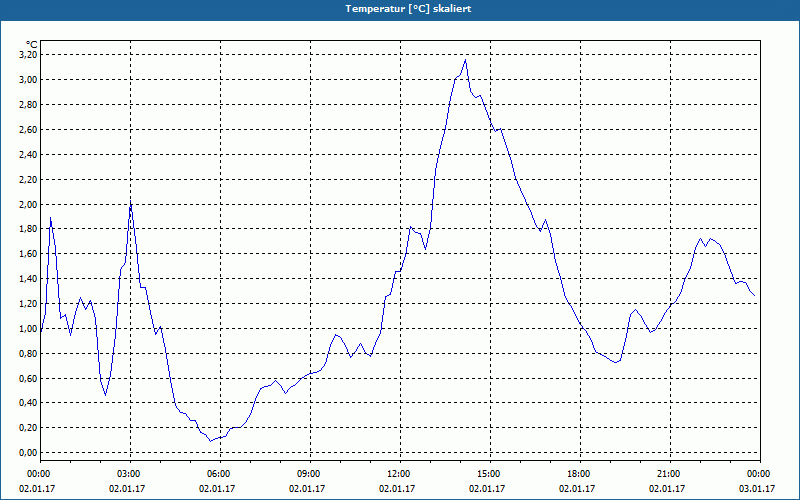
Task: Select the 1,80 y-axis label
Action: (x=28, y=229)
